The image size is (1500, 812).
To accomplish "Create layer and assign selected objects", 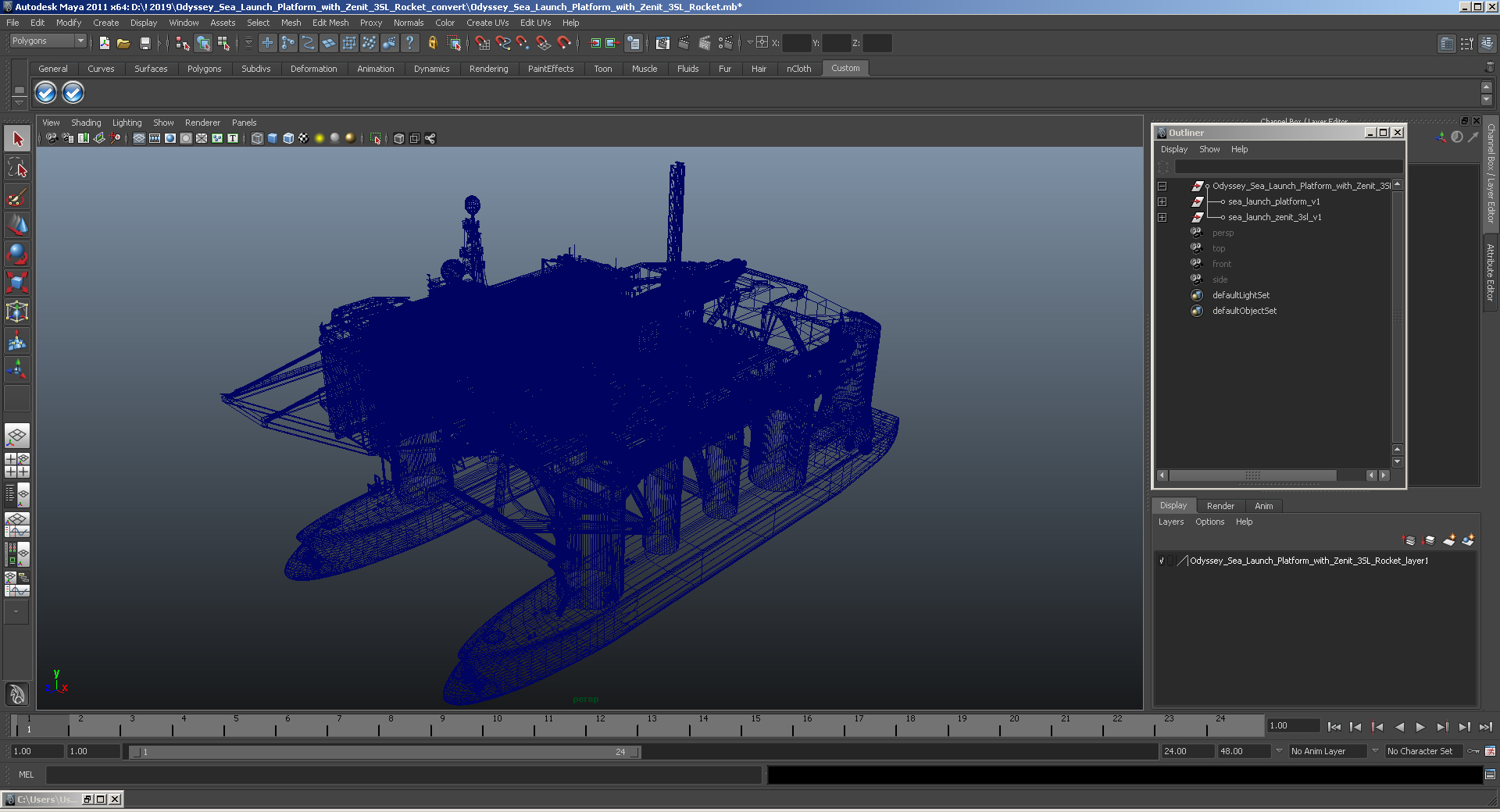I will (x=1469, y=540).
